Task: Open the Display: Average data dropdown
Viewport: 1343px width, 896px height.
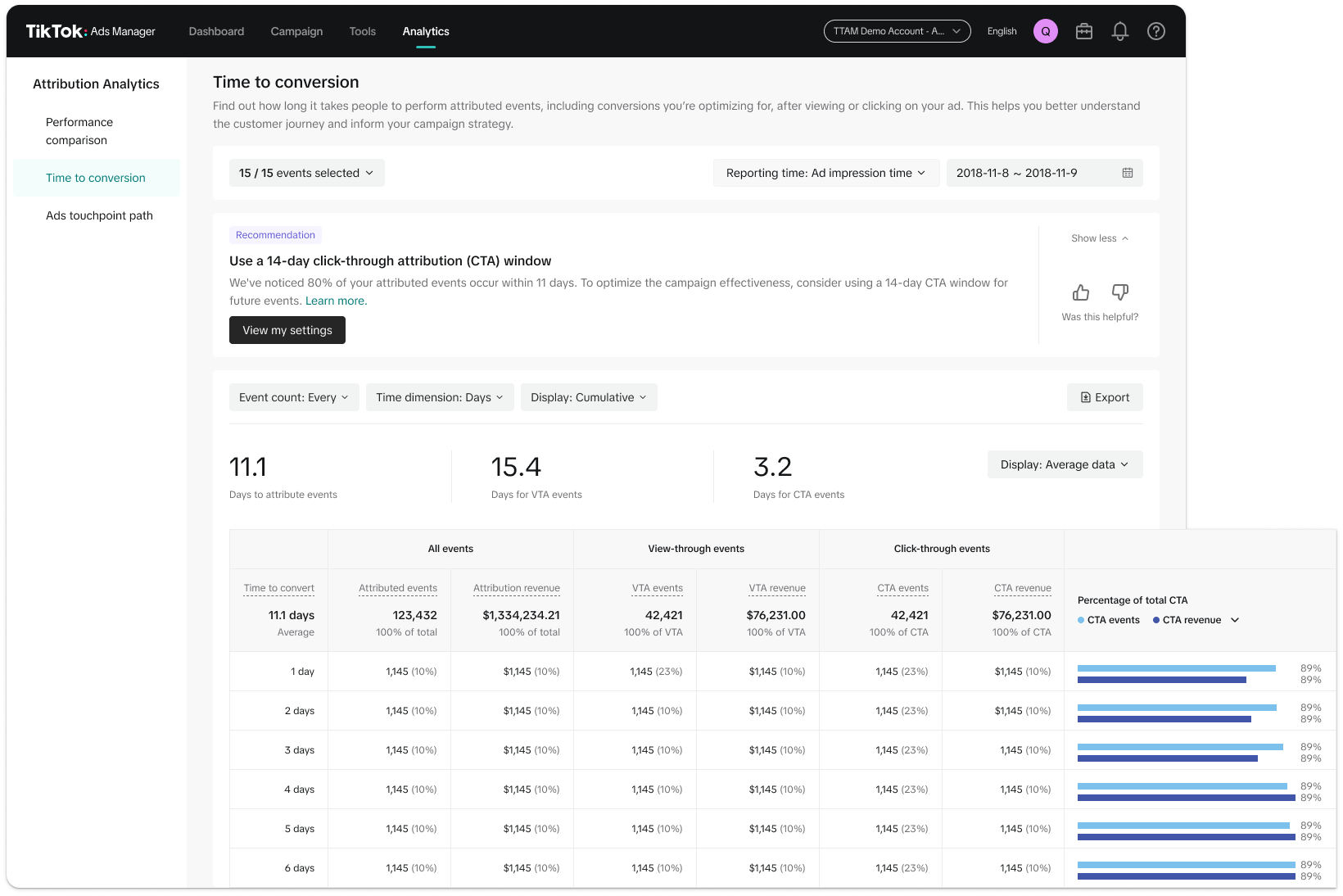Action: 1064,464
